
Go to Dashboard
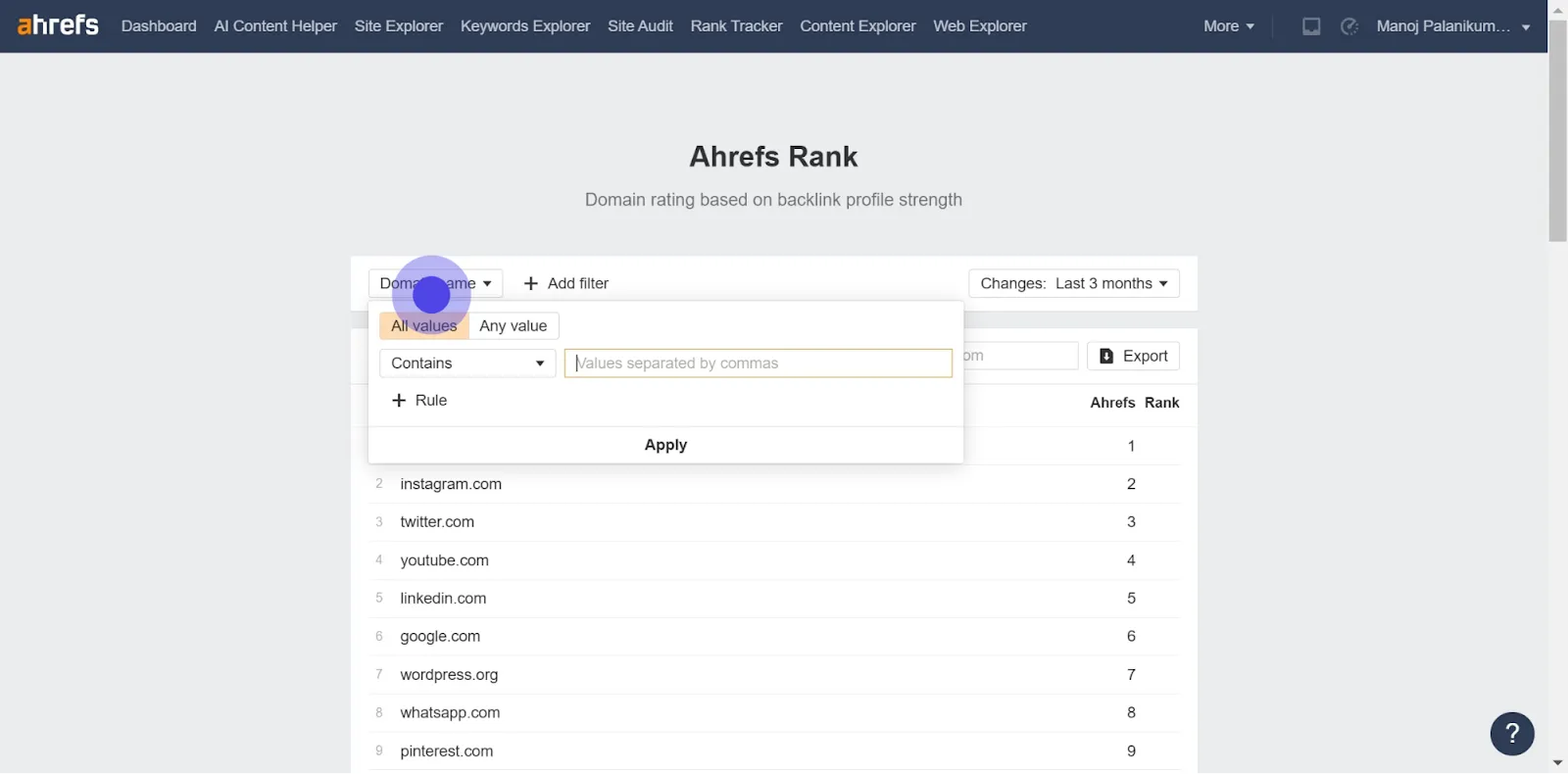click(159, 26)
